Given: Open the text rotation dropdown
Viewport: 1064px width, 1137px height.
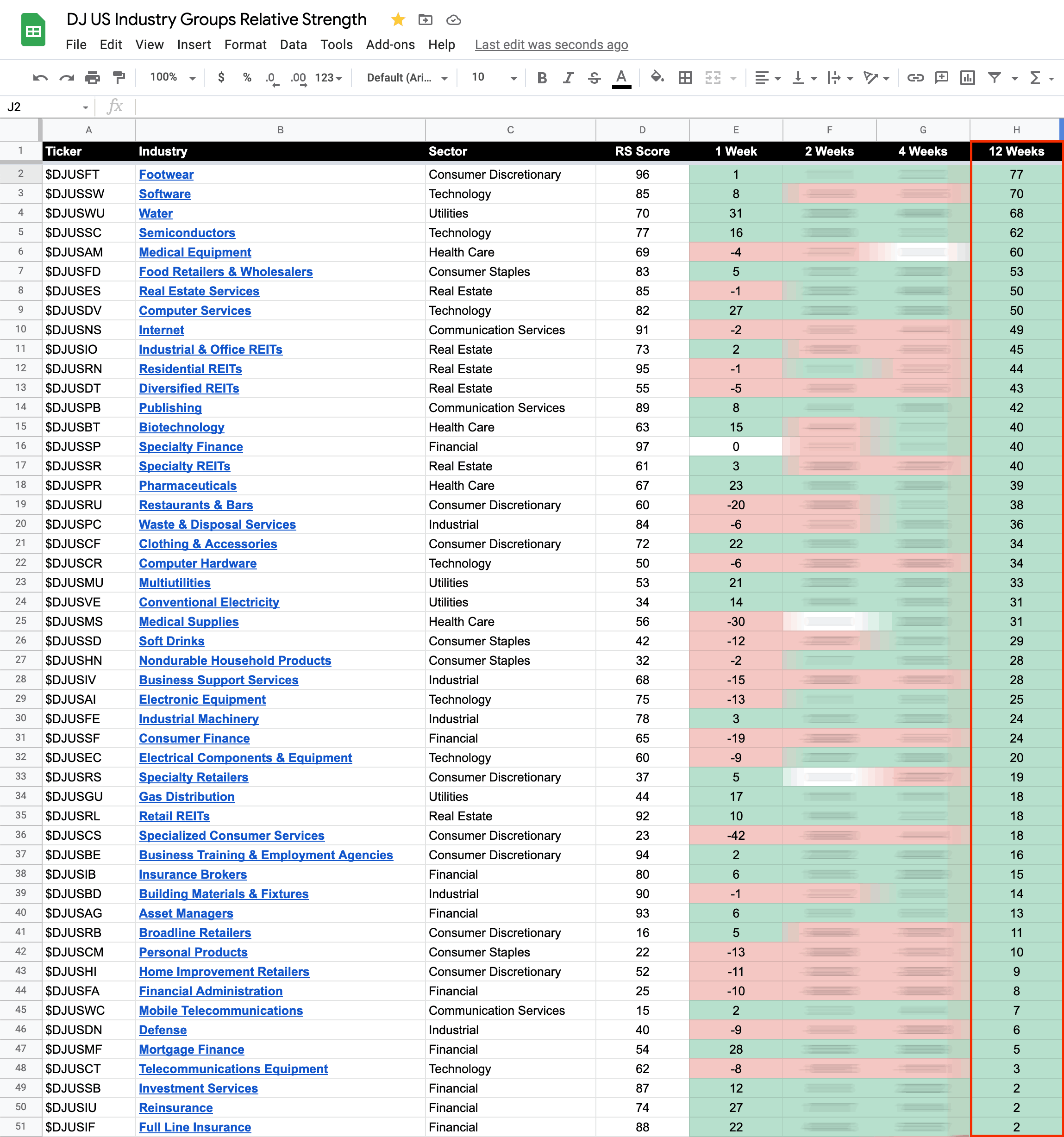Looking at the screenshot, I should coord(876,78).
